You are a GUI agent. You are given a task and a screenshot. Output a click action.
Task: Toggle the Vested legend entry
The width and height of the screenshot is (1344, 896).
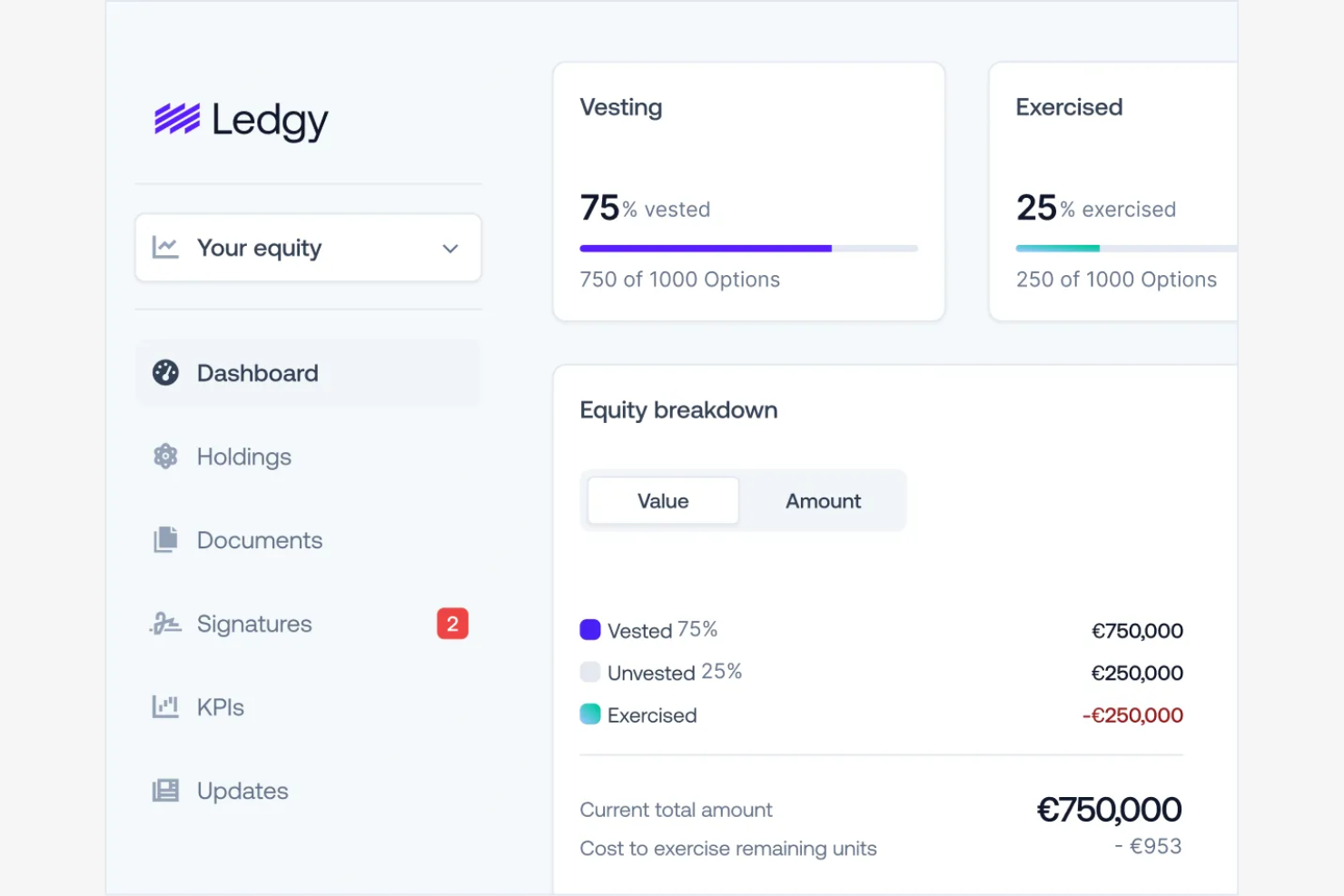(648, 629)
